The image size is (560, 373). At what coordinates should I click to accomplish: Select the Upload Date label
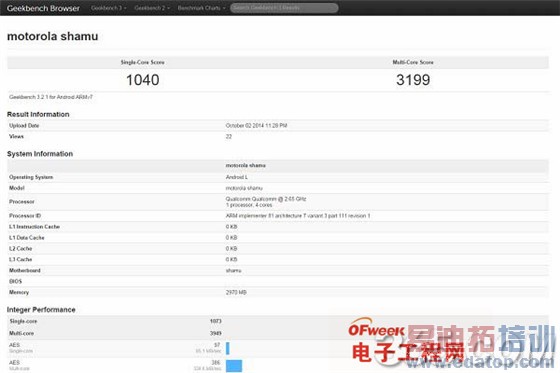pyautogui.click(x=24, y=125)
